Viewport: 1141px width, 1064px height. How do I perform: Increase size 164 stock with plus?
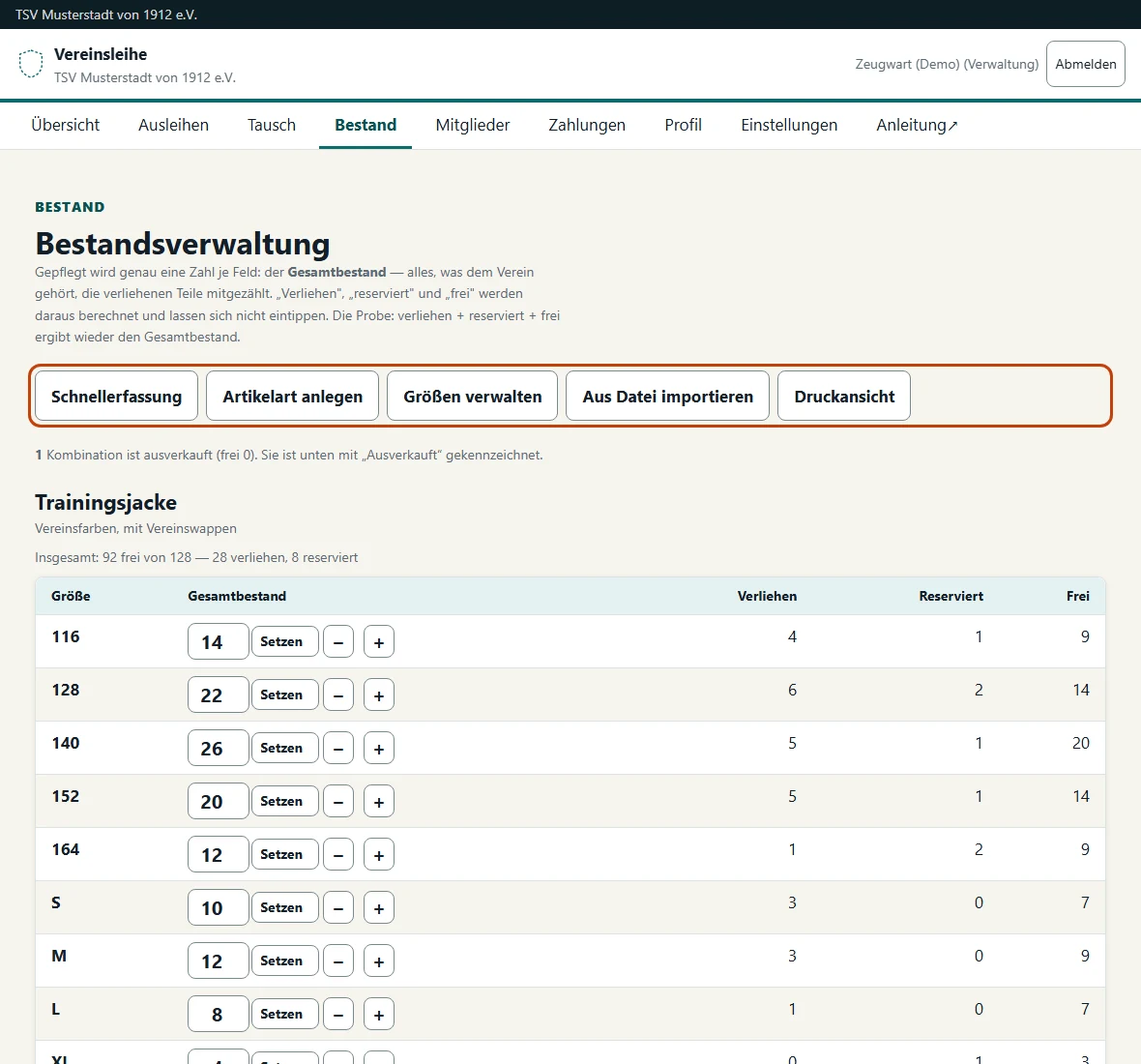point(379,854)
